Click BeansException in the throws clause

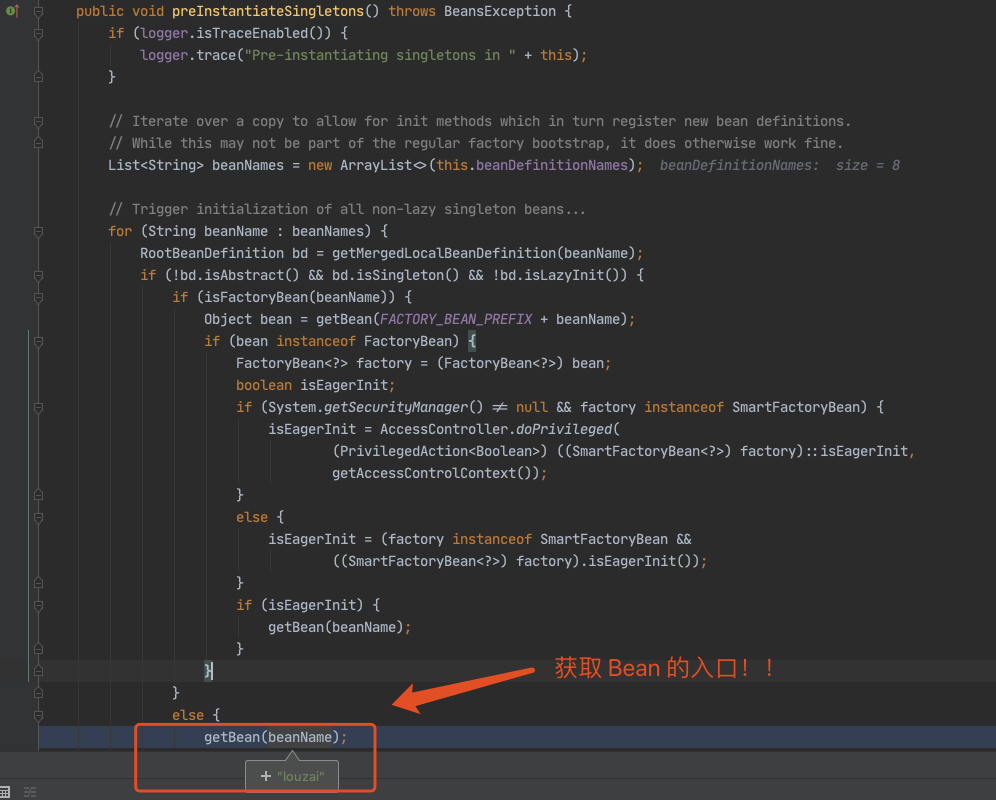[x=500, y=11]
